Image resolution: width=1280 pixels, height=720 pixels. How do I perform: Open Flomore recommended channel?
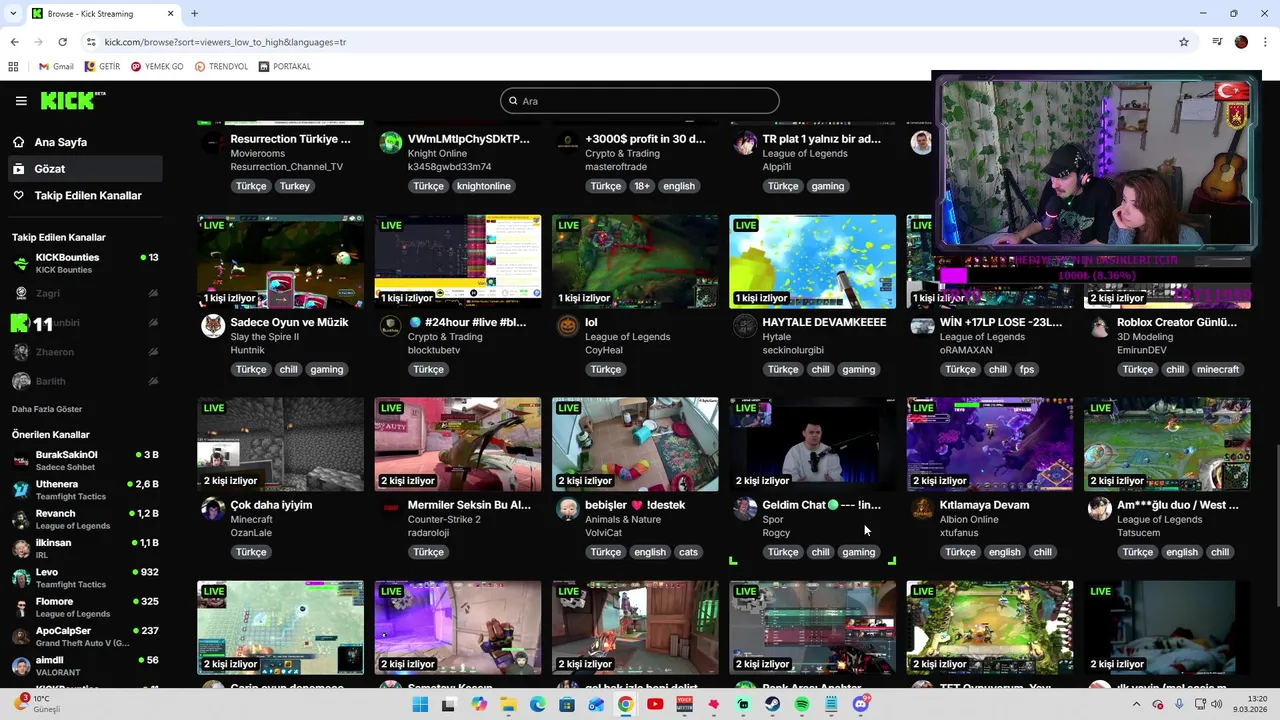(x=85, y=607)
